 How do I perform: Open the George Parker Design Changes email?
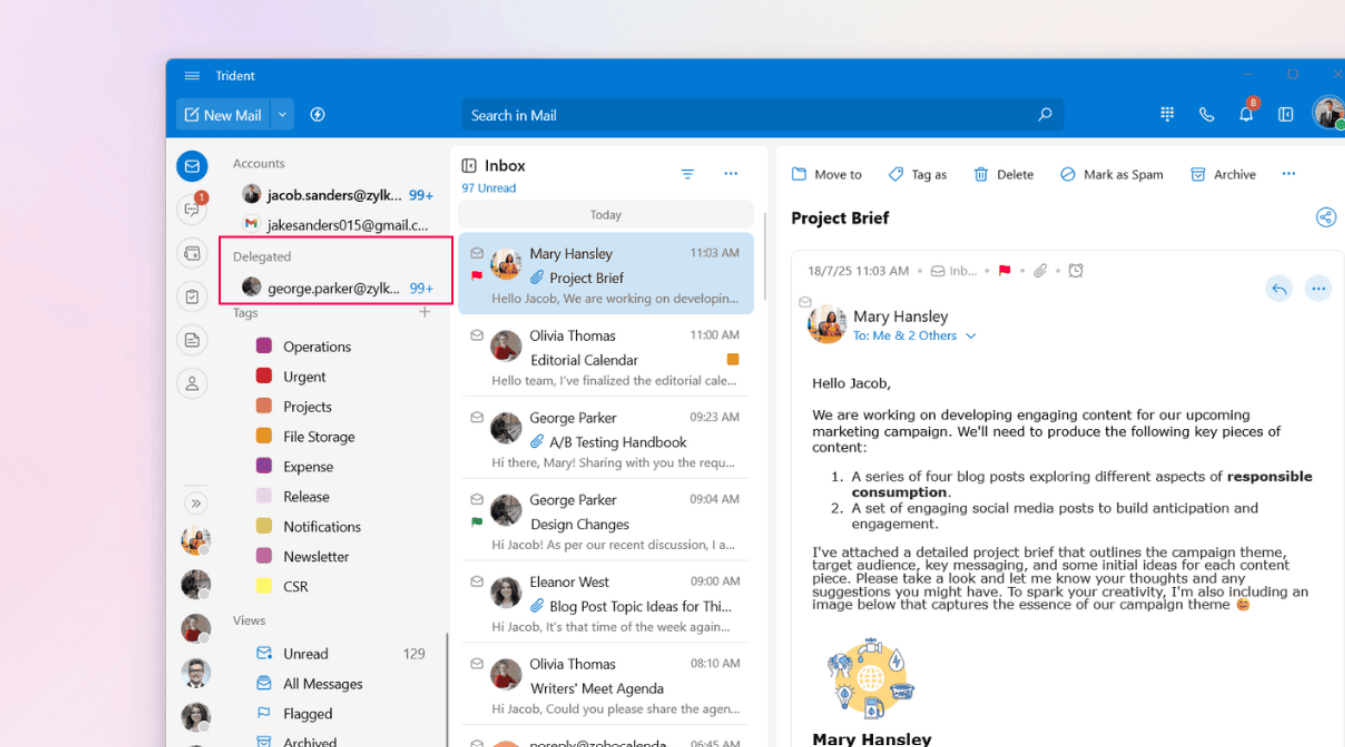606,521
